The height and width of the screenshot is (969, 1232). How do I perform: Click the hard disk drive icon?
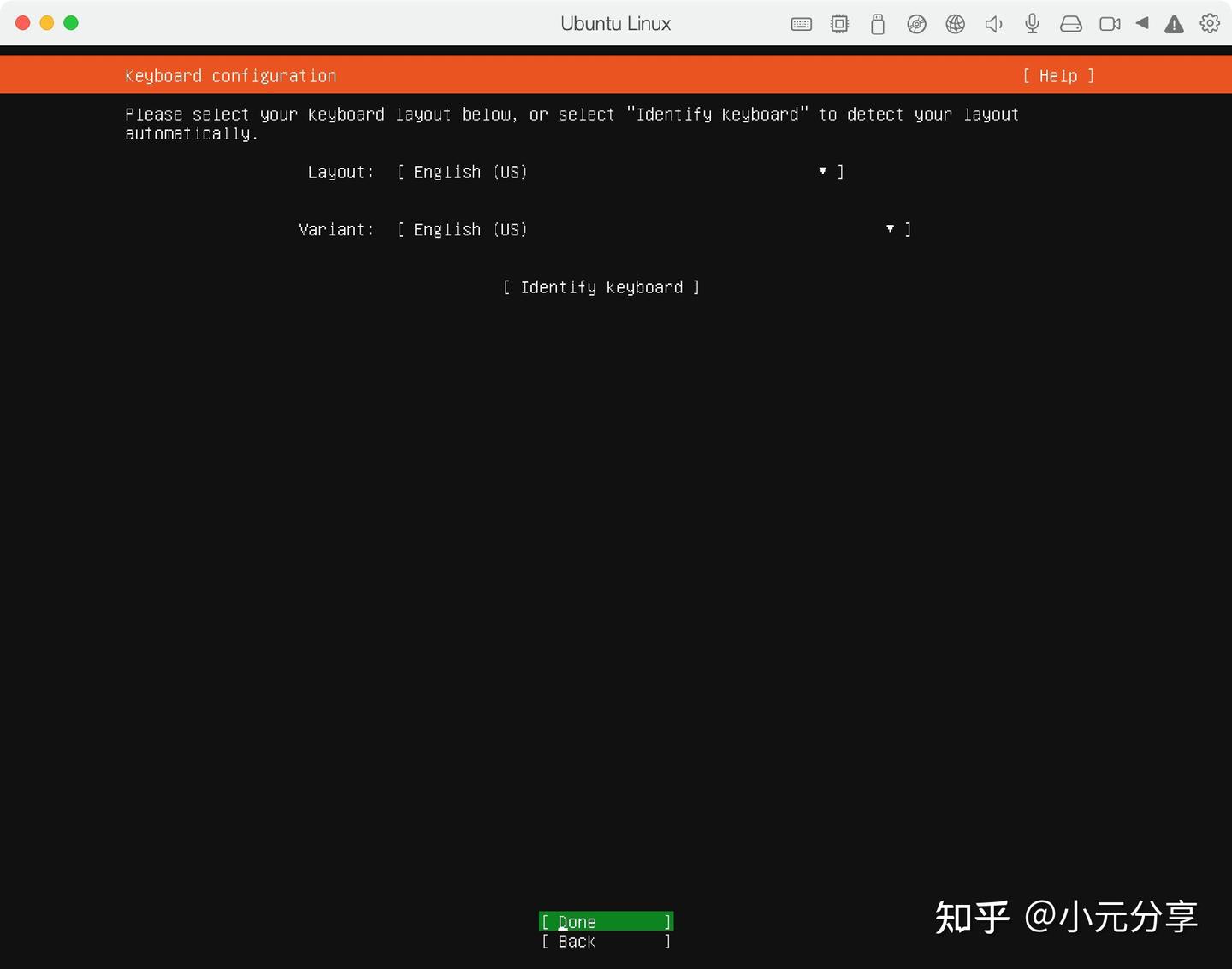[x=1070, y=23]
